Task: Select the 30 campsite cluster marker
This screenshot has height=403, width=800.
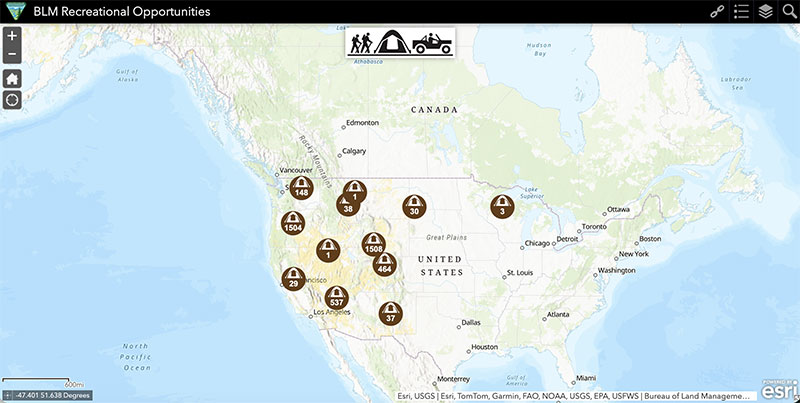Action: point(414,207)
